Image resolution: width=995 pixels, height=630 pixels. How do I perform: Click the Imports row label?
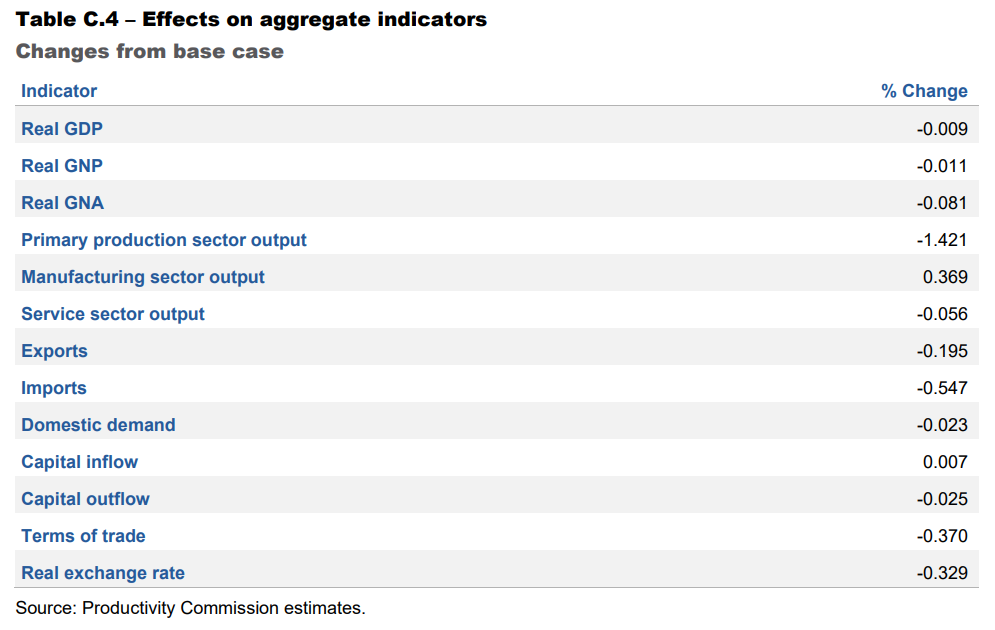pyautogui.click(x=54, y=388)
